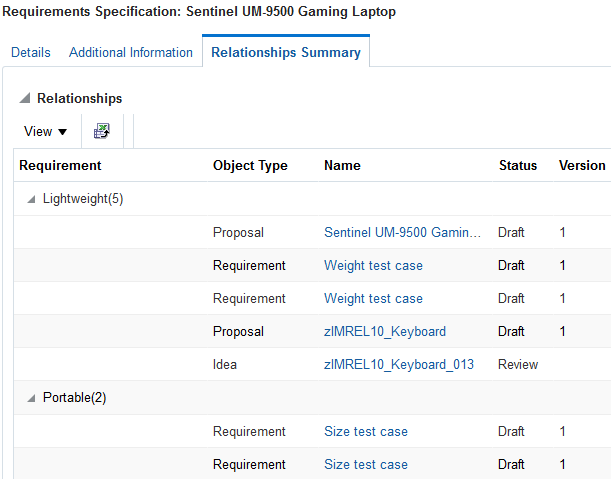Open the second Weight test case link
Viewport: 611px width, 479px height.
tap(373, 298)
